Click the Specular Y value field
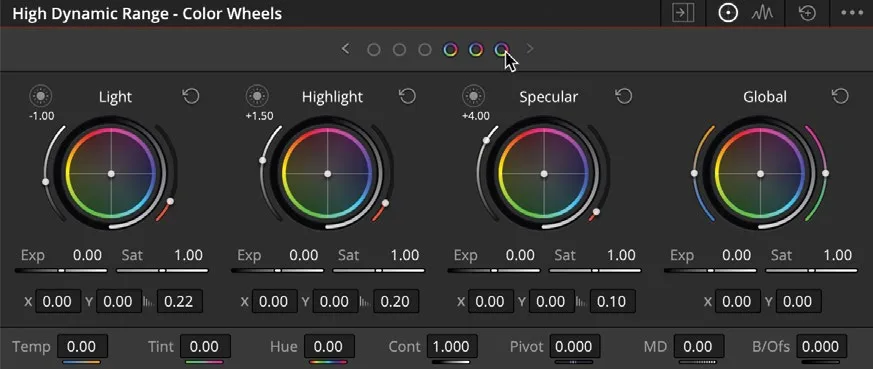 coord(552,302)
